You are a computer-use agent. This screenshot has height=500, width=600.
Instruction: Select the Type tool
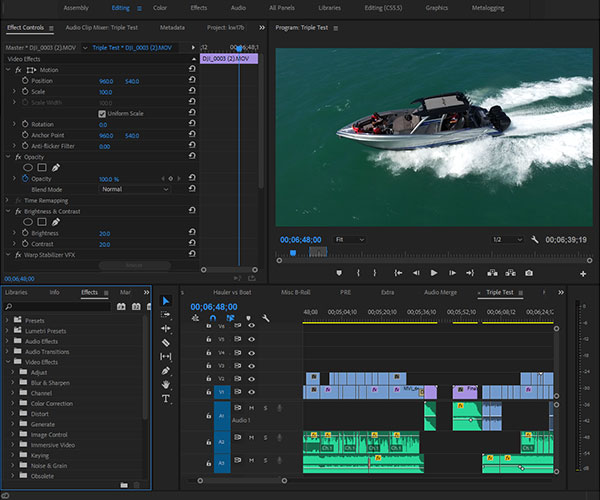point(166,398)
